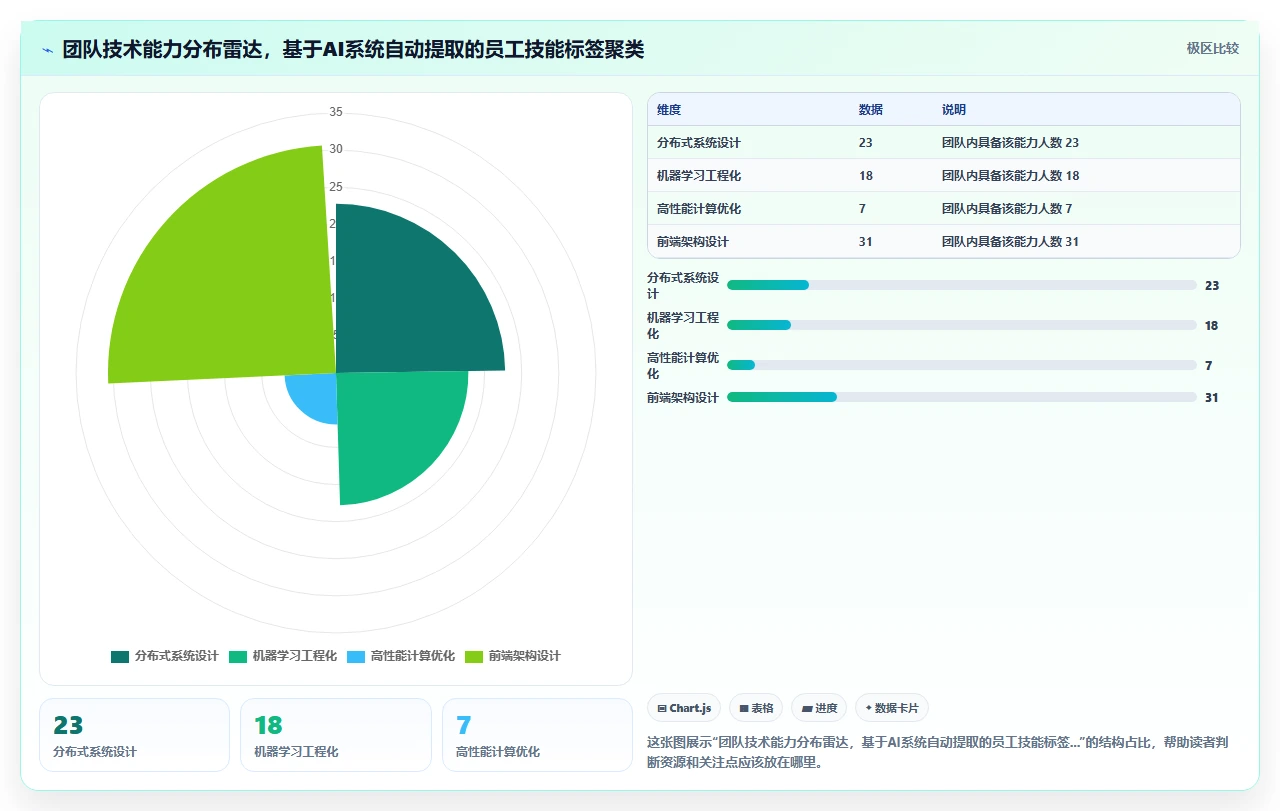Open the 18 机器学习工程化 data card
The image size is (1280, 811).
336,735
